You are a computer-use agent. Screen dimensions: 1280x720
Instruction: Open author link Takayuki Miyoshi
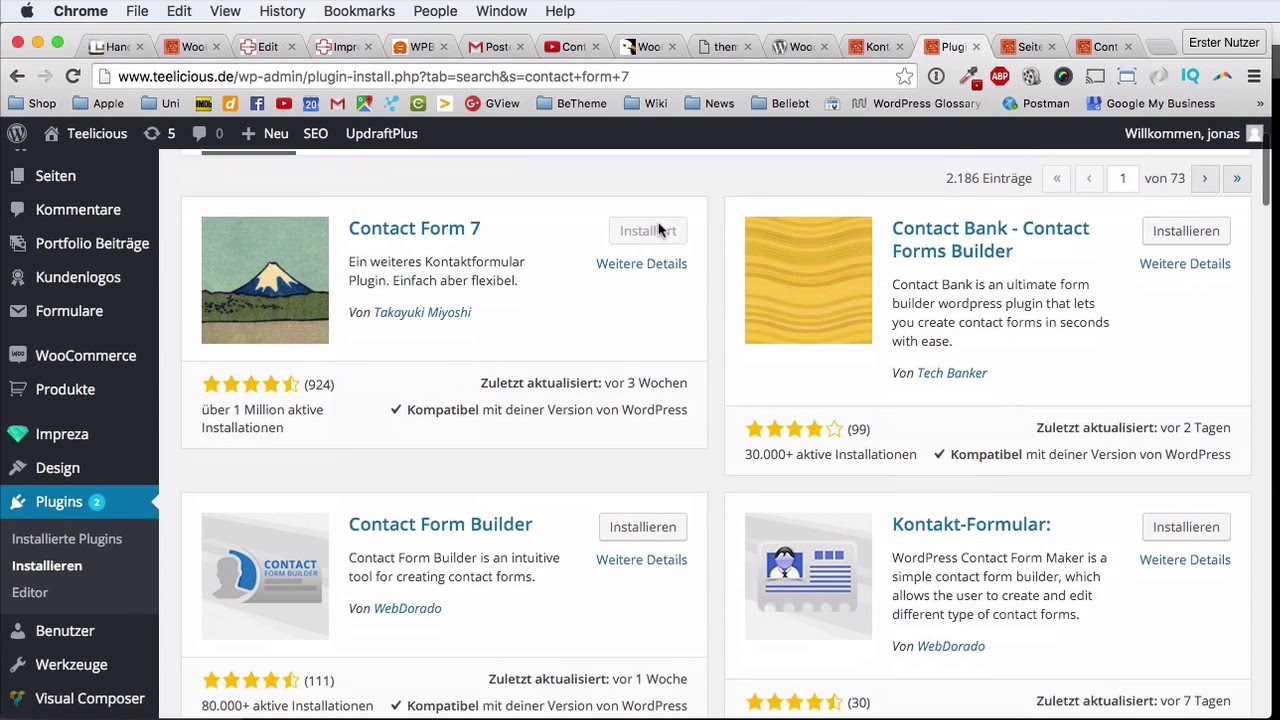(422, 312)
